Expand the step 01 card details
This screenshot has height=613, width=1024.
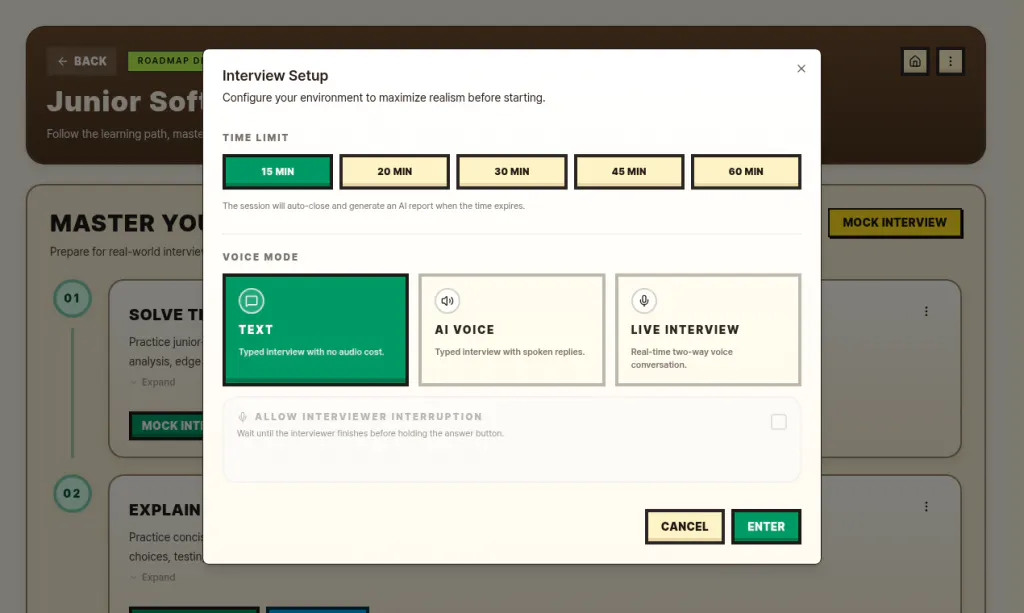tap(153, 382)
